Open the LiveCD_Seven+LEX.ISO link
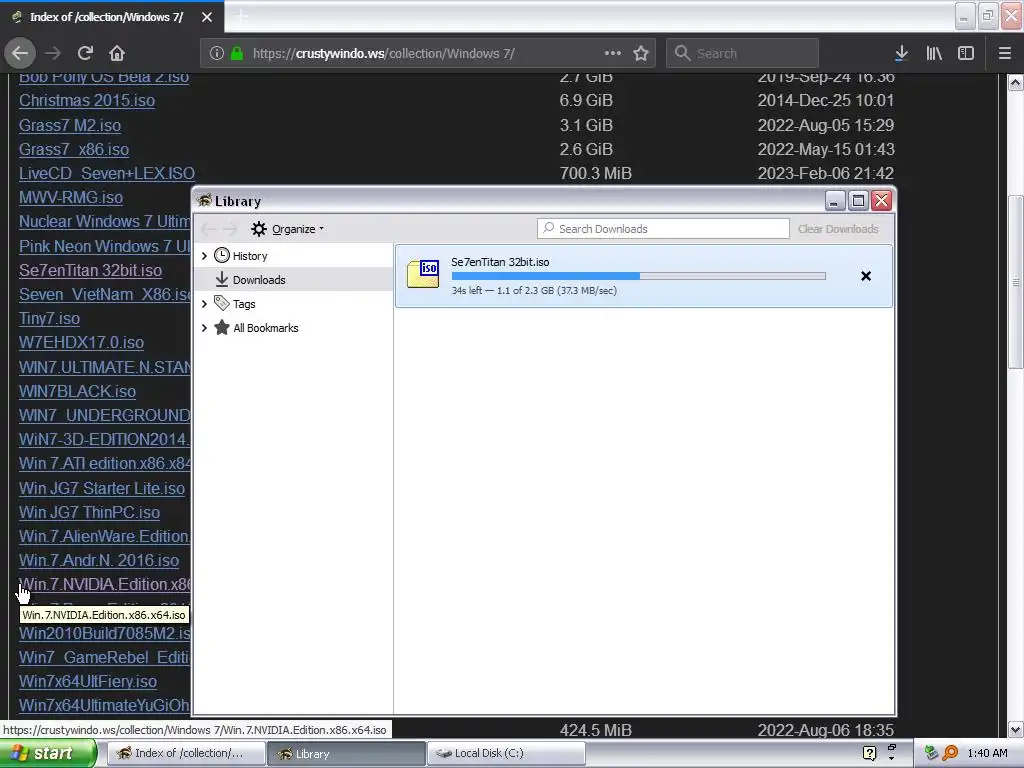Viewport: 1024px width, 768px height. coord(106,173)
